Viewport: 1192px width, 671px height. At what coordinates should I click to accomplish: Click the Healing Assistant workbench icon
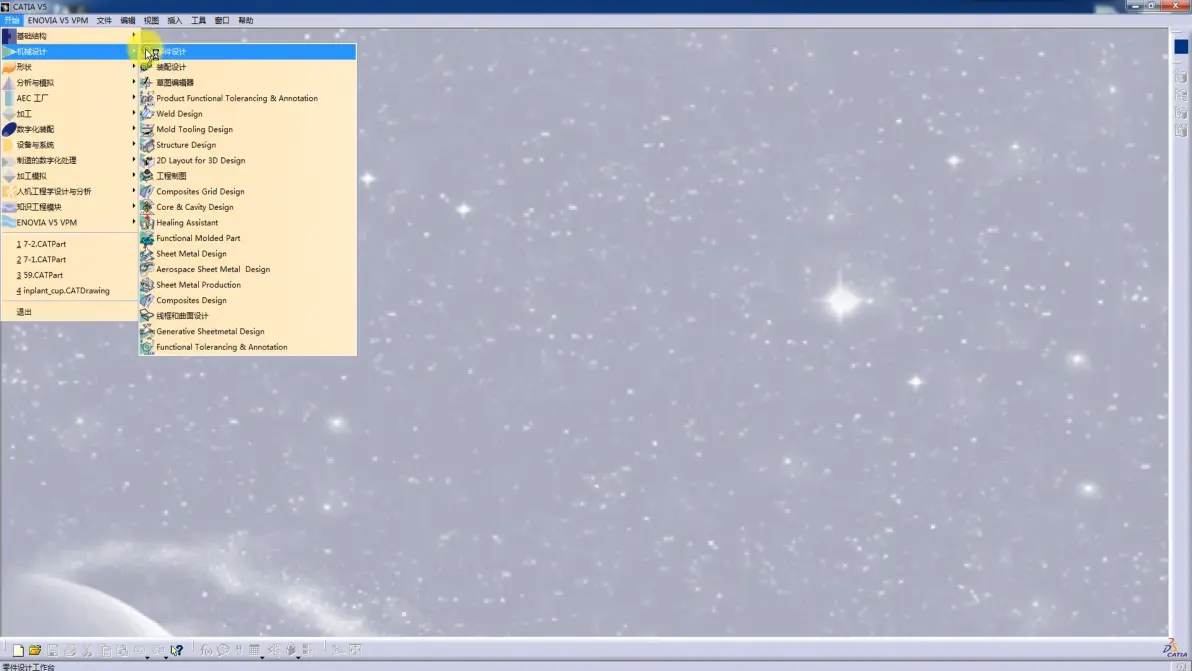coord(147,223)
